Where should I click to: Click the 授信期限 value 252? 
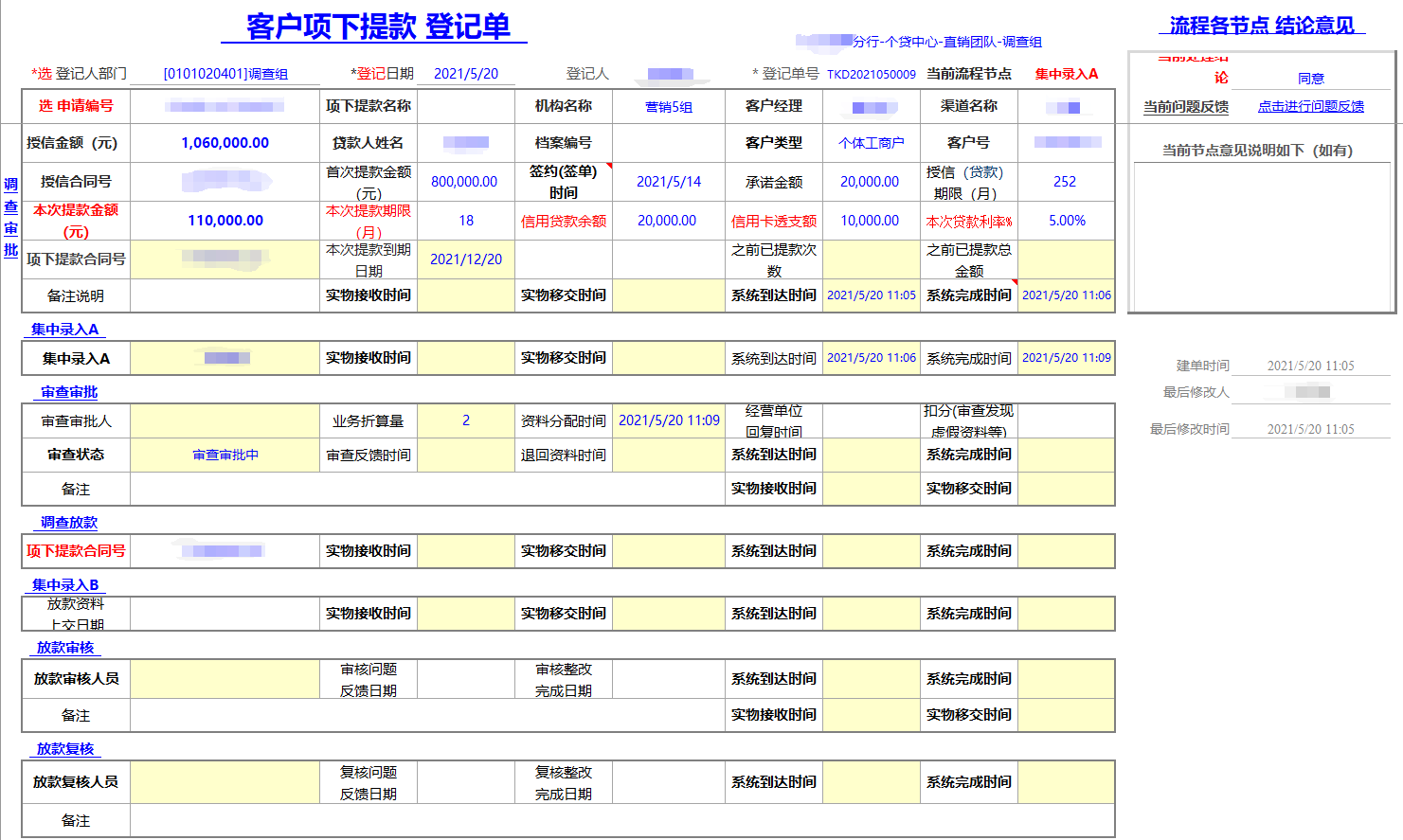[x=1065, y=182]
